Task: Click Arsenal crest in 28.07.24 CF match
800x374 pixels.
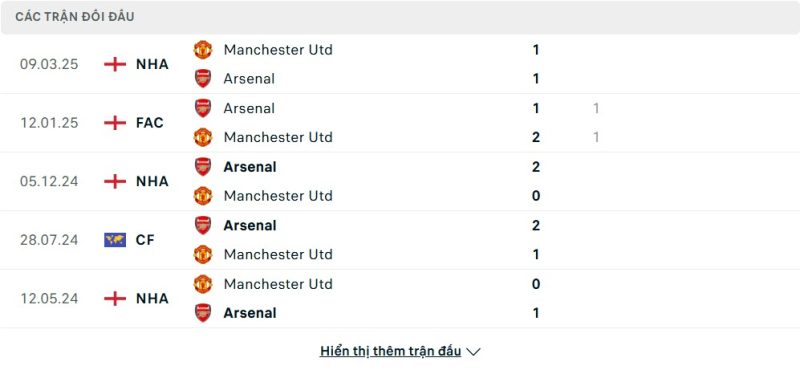Action: 203,225
